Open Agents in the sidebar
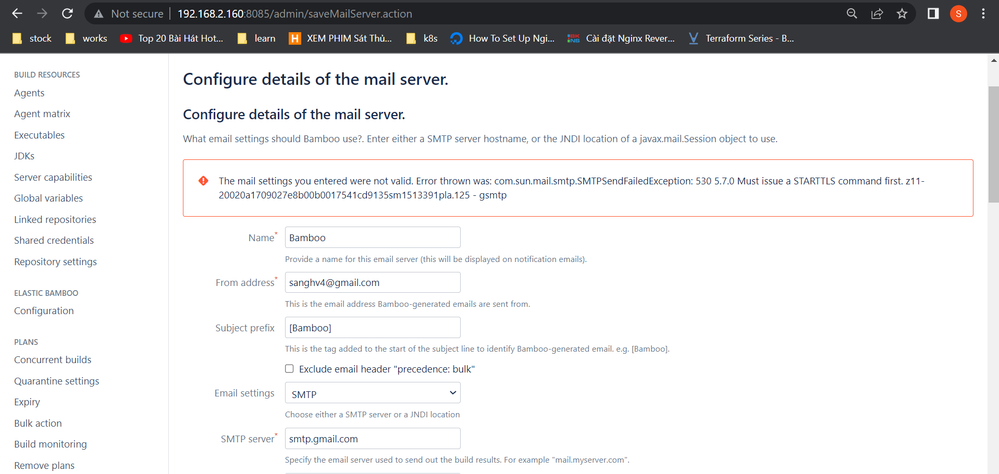 coord(29,93)
